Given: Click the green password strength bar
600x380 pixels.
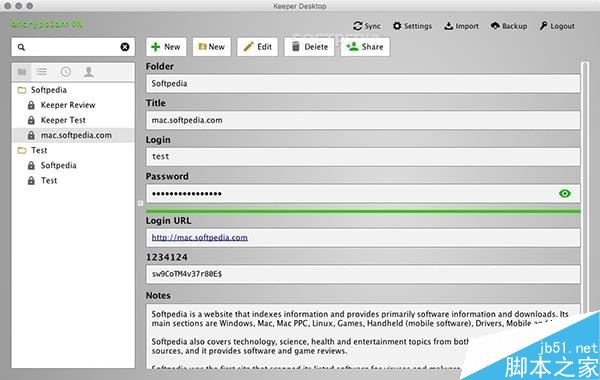Looking at the screenshot, I should 363,211.
